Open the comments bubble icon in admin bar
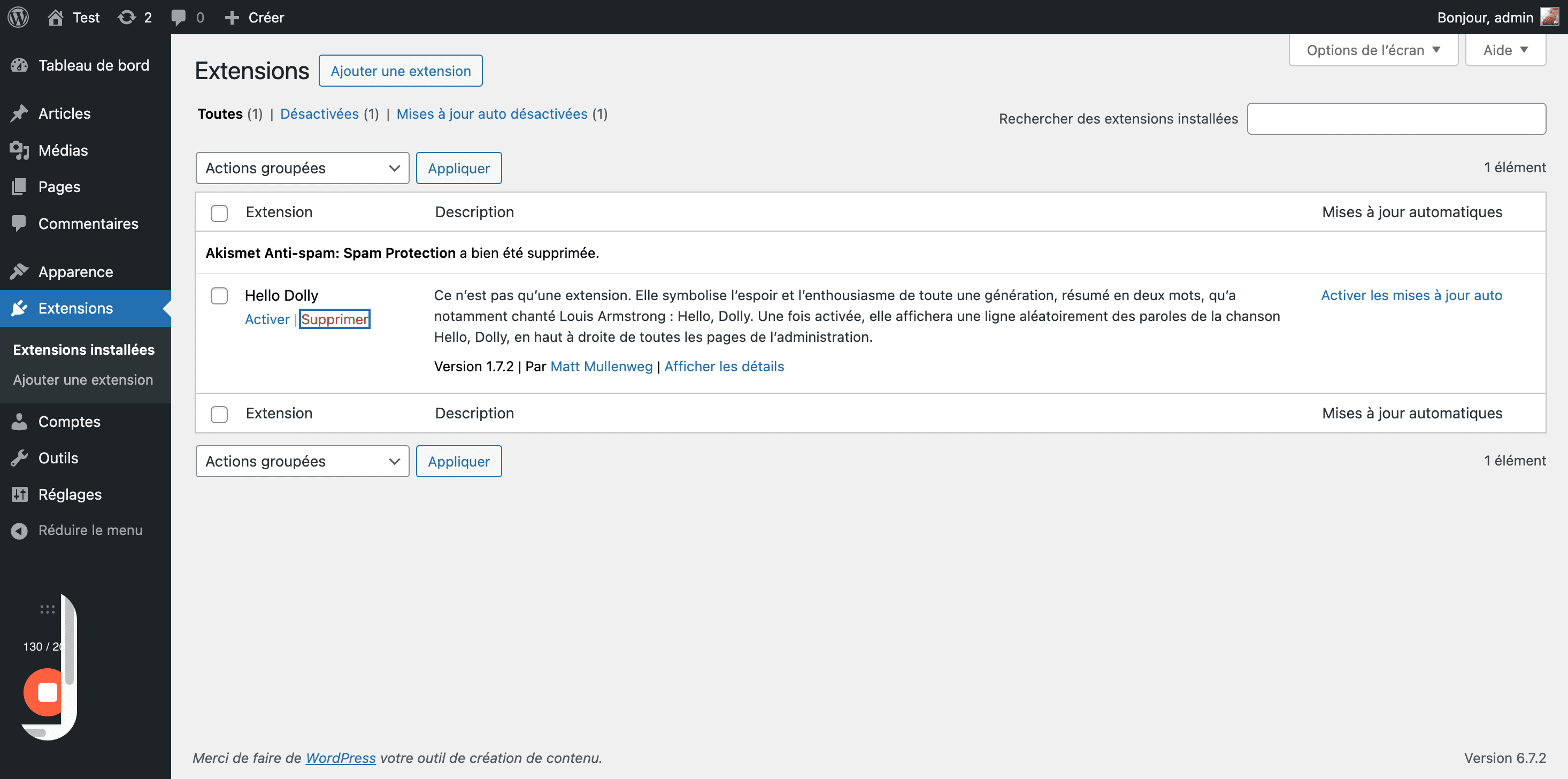The height and width of the screenshot is (779, 1568). click(178, 17)
